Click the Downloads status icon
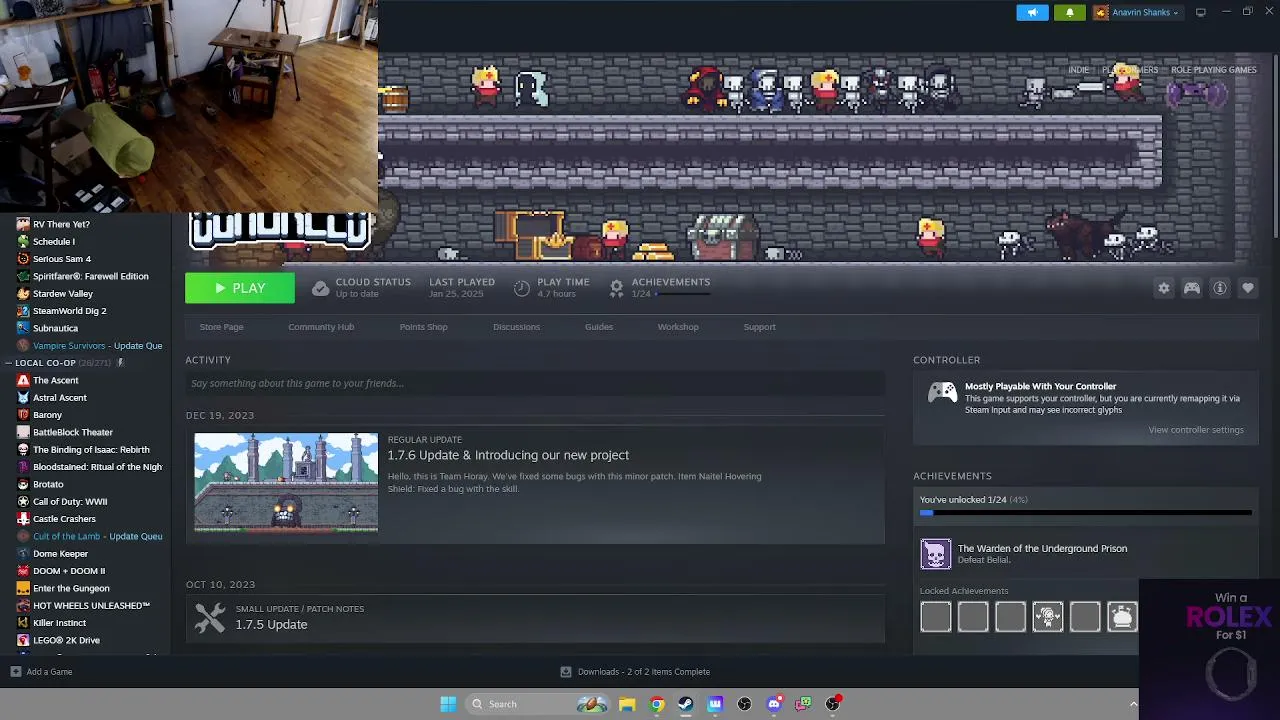This screenshot has height=720, width=1280. click(566, 672)
